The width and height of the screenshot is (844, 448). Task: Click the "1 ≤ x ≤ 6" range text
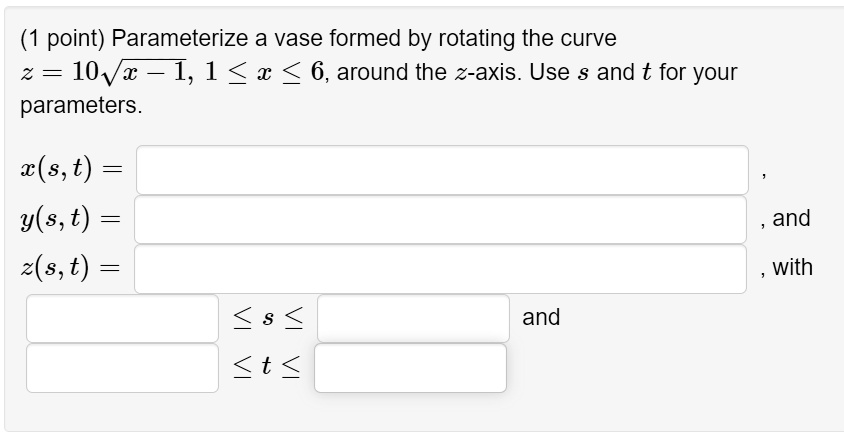[x=265, y=72]
